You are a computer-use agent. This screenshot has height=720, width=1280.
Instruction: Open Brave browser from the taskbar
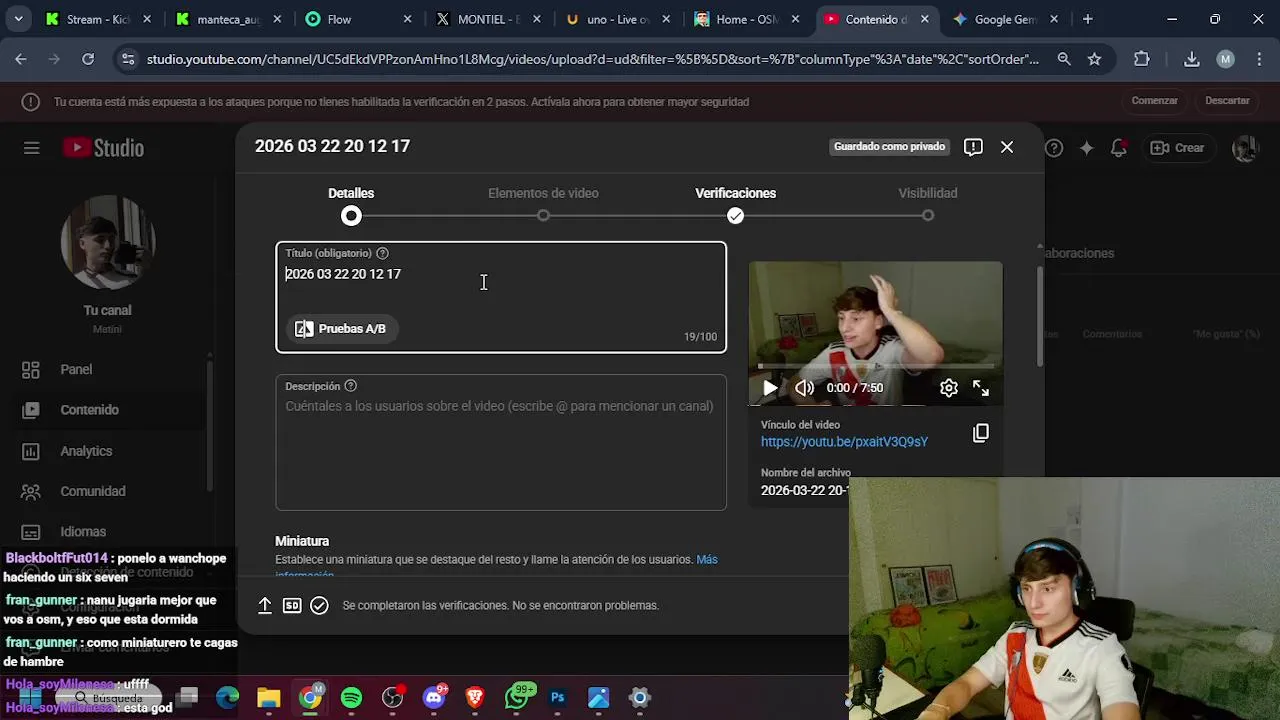475,698
